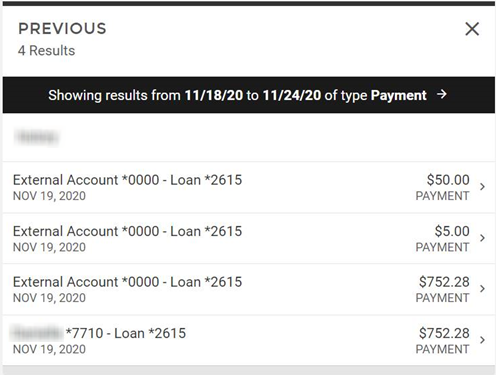Select the 11/18/20 start date in banner
The width and height of the screenshot is (496, 375).
click(214, 95)
